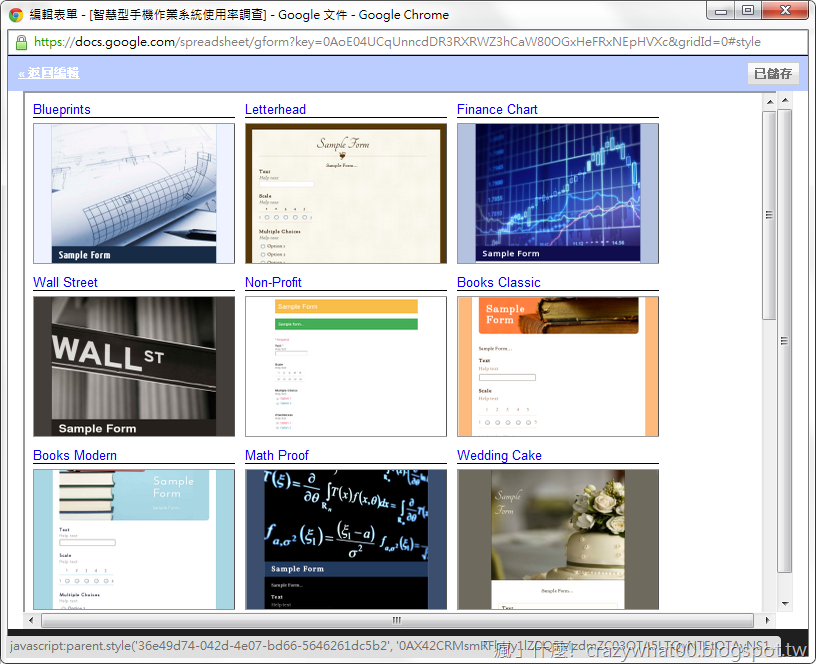Click outer page scrollbar down arrow
Screen dimensions: 816x664
pyautogui.click(x=785, y=604)
